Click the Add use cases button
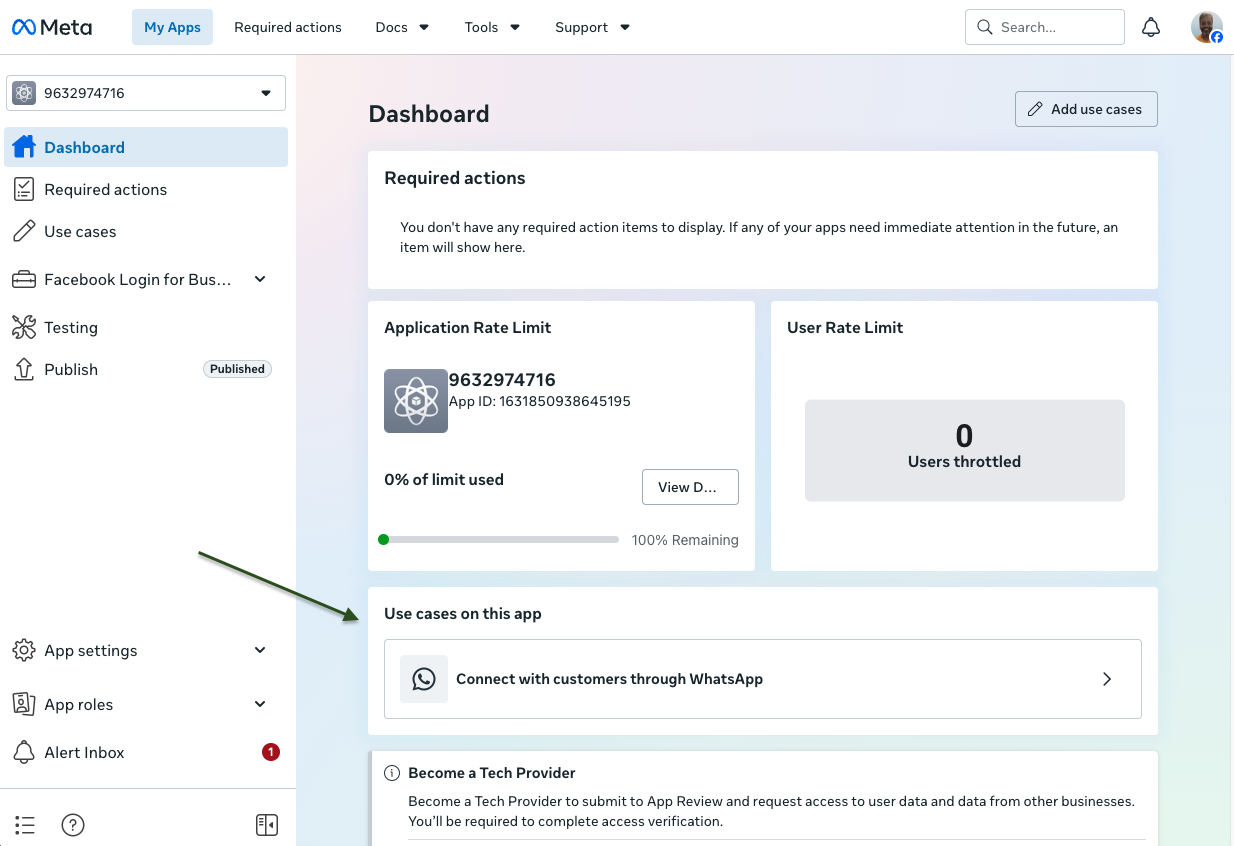The width and height of the screenshot is (1234, 846). pyautogui.click(x=1086, y=109)
